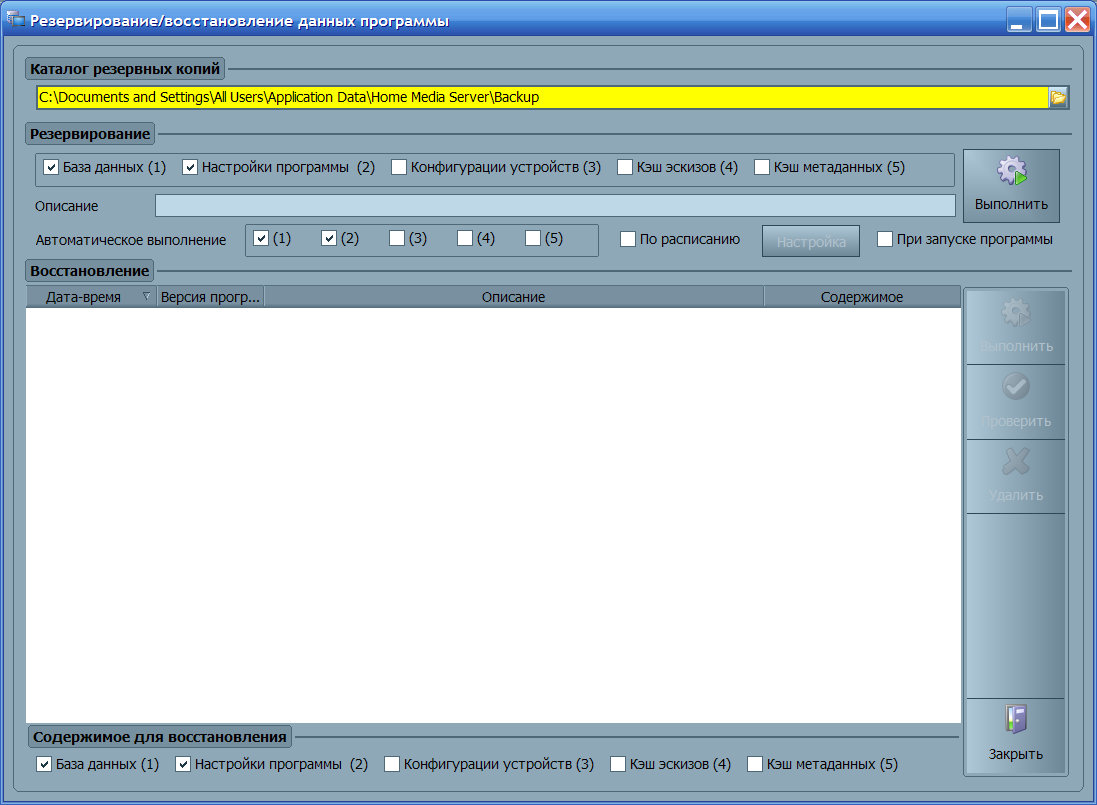
Task: Click the backup directory path field
Action: point(540,98)
